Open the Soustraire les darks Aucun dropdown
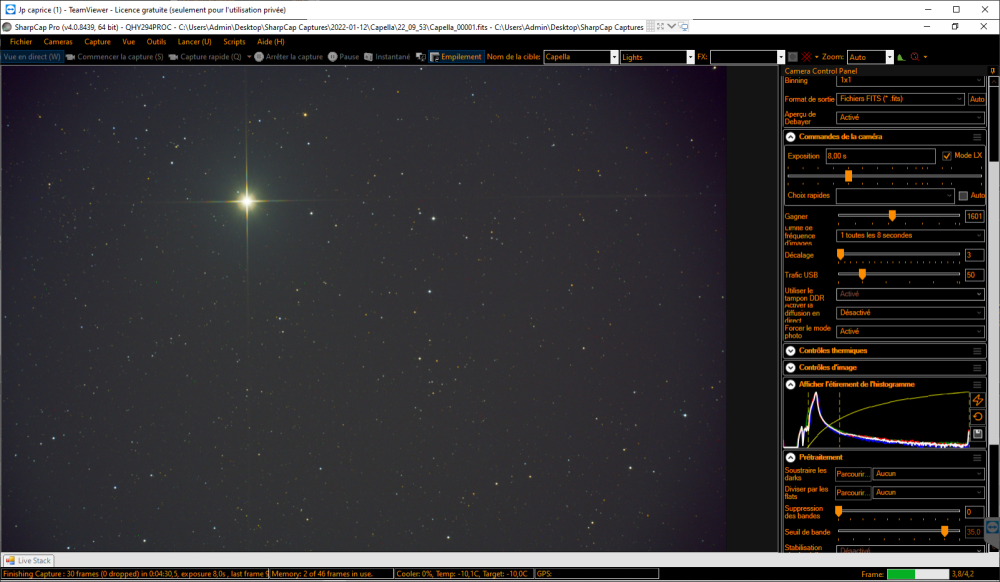This screenshot has width=1000, height=582. (x=929, y=474)
